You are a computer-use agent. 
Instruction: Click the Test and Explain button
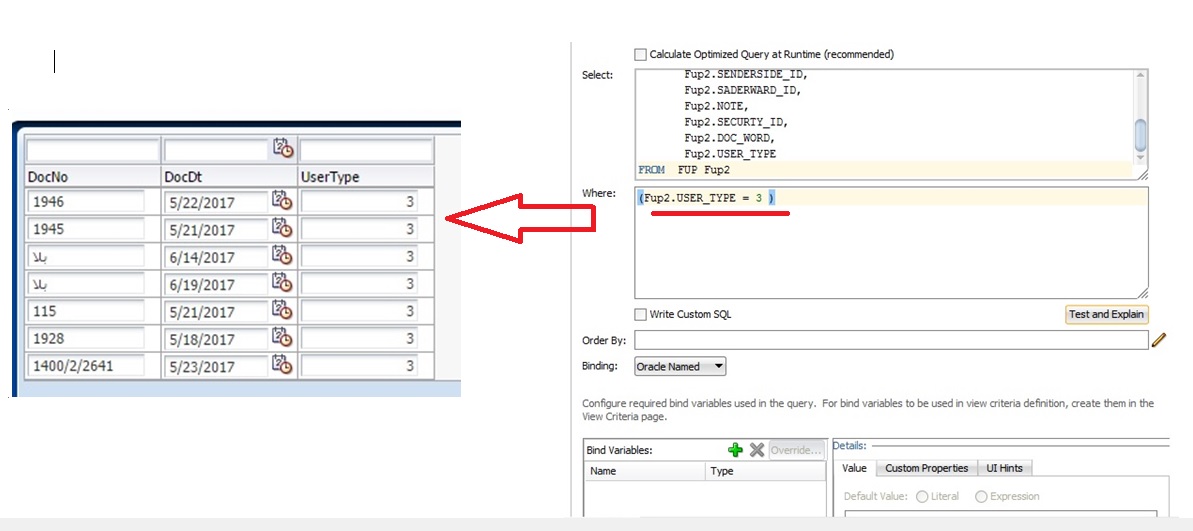pyautogui.click(x=1107, y=314)
